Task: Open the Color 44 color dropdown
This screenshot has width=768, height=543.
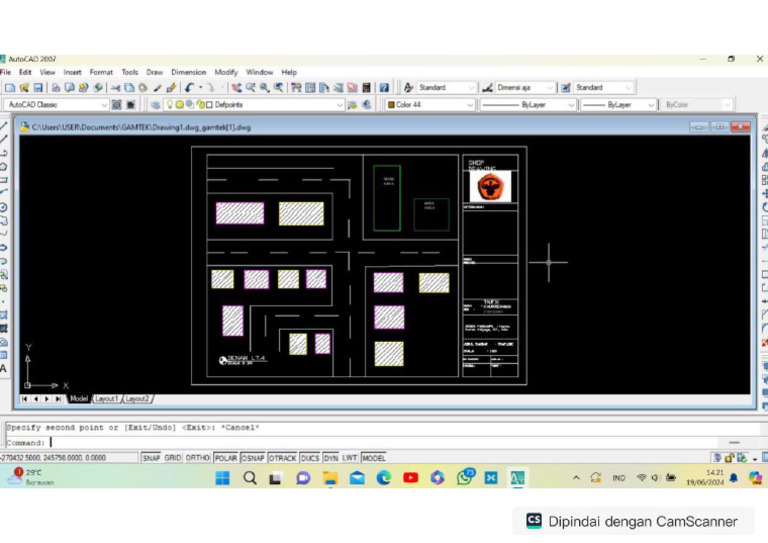Action: 430,105
